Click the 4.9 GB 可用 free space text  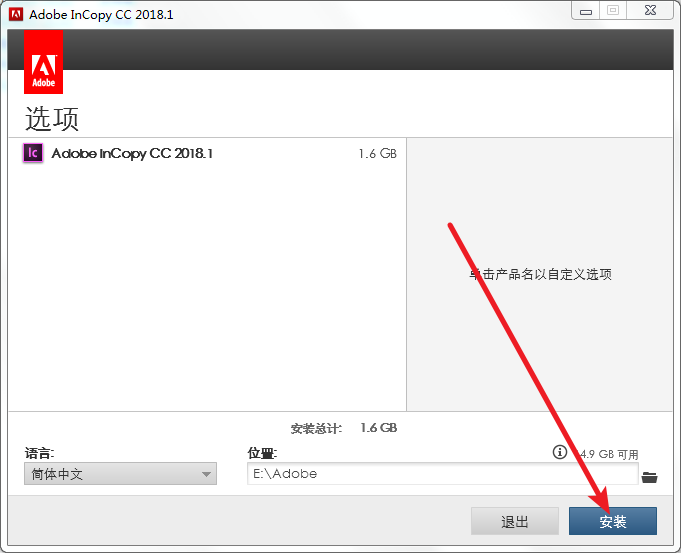point(609,454)
